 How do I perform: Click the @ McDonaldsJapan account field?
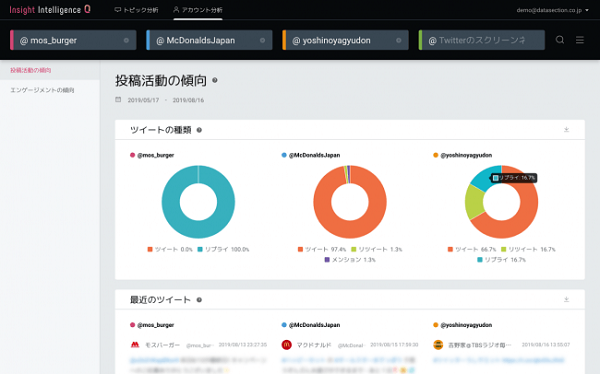tap(209, 40)
